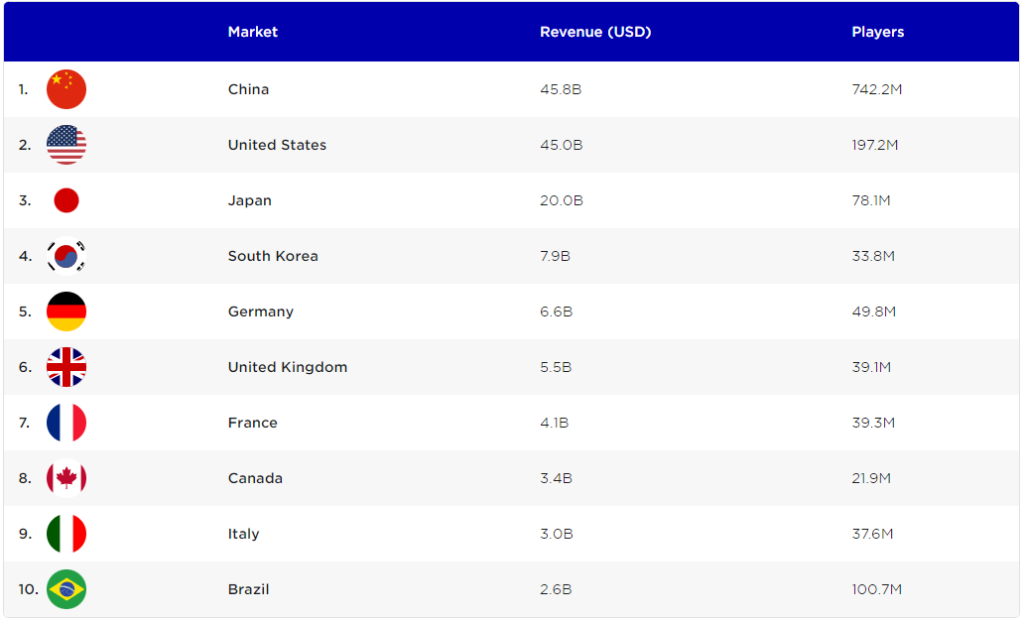Click Japan's 78.1M players value

pos(871,201)
